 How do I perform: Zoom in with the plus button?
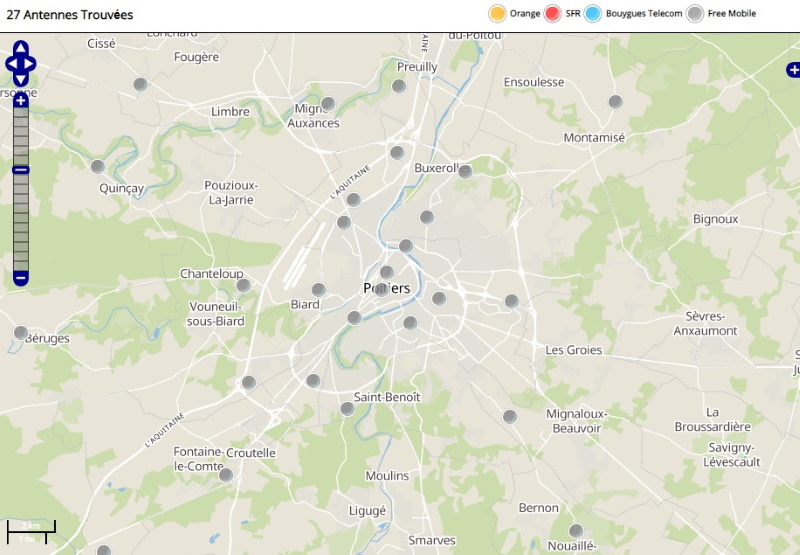[21, 101]
